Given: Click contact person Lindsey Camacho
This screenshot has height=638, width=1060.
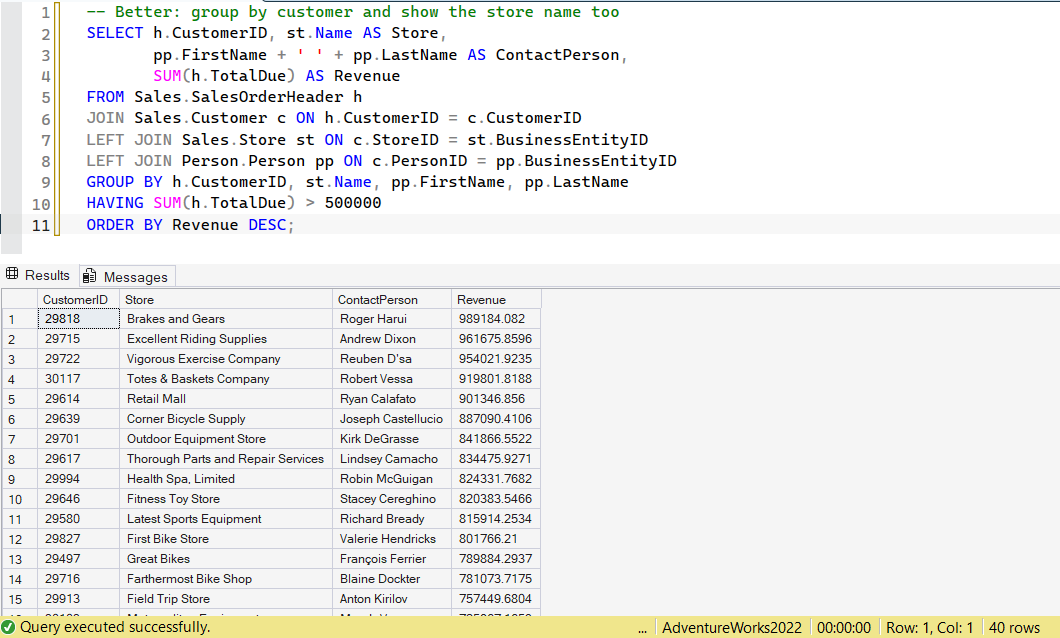Looking at the screenshot, I should pyautogui.click(x=391, y=459).
